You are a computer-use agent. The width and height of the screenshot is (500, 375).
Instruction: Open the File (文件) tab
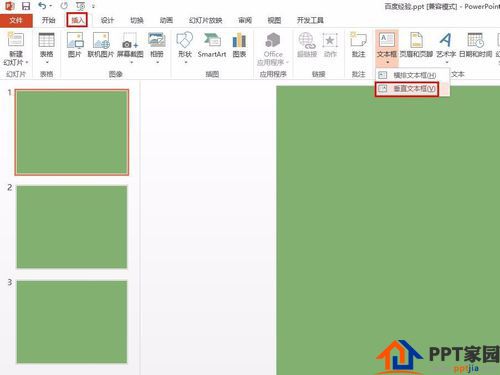click(x=16, y=20)
